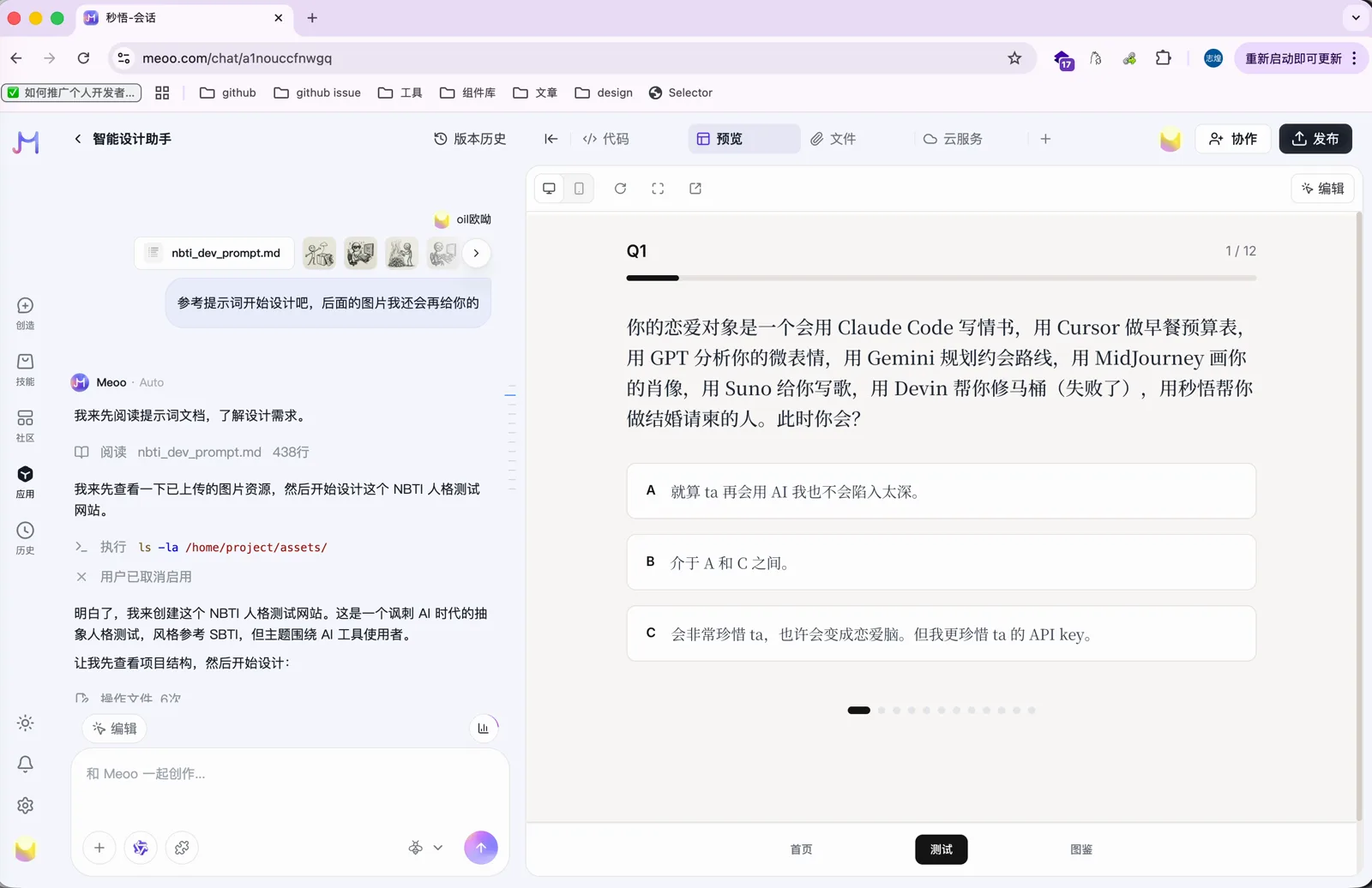The height and width of the screenshot is (888, 1372).
Task: Bookmark this page with star icon
Action: (1014, 58)
